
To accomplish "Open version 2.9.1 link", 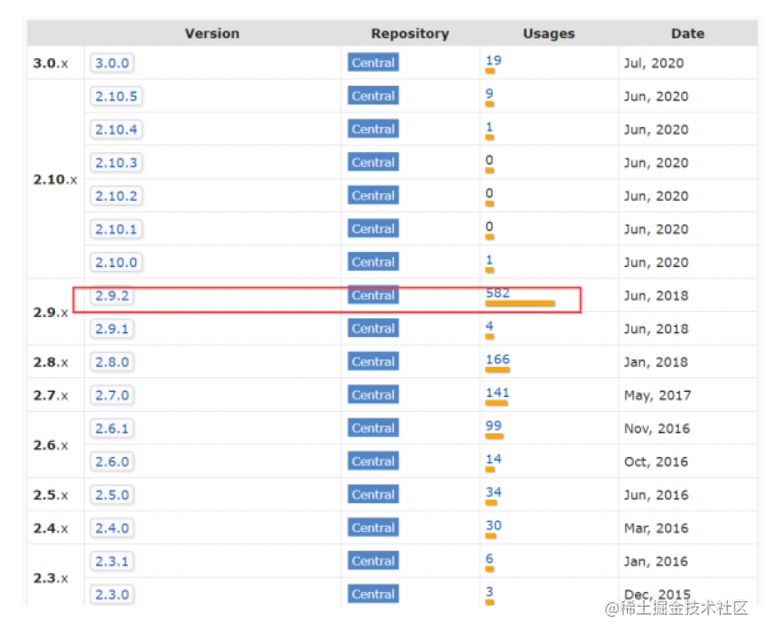I will [x=112, y=329].
